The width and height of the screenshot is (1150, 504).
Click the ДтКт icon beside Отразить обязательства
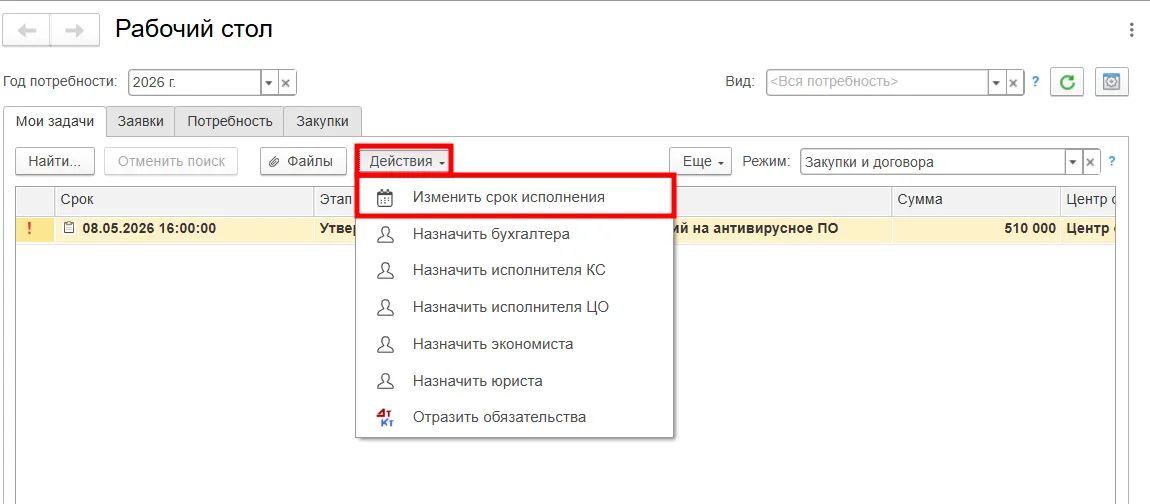[x=385, y=417]
